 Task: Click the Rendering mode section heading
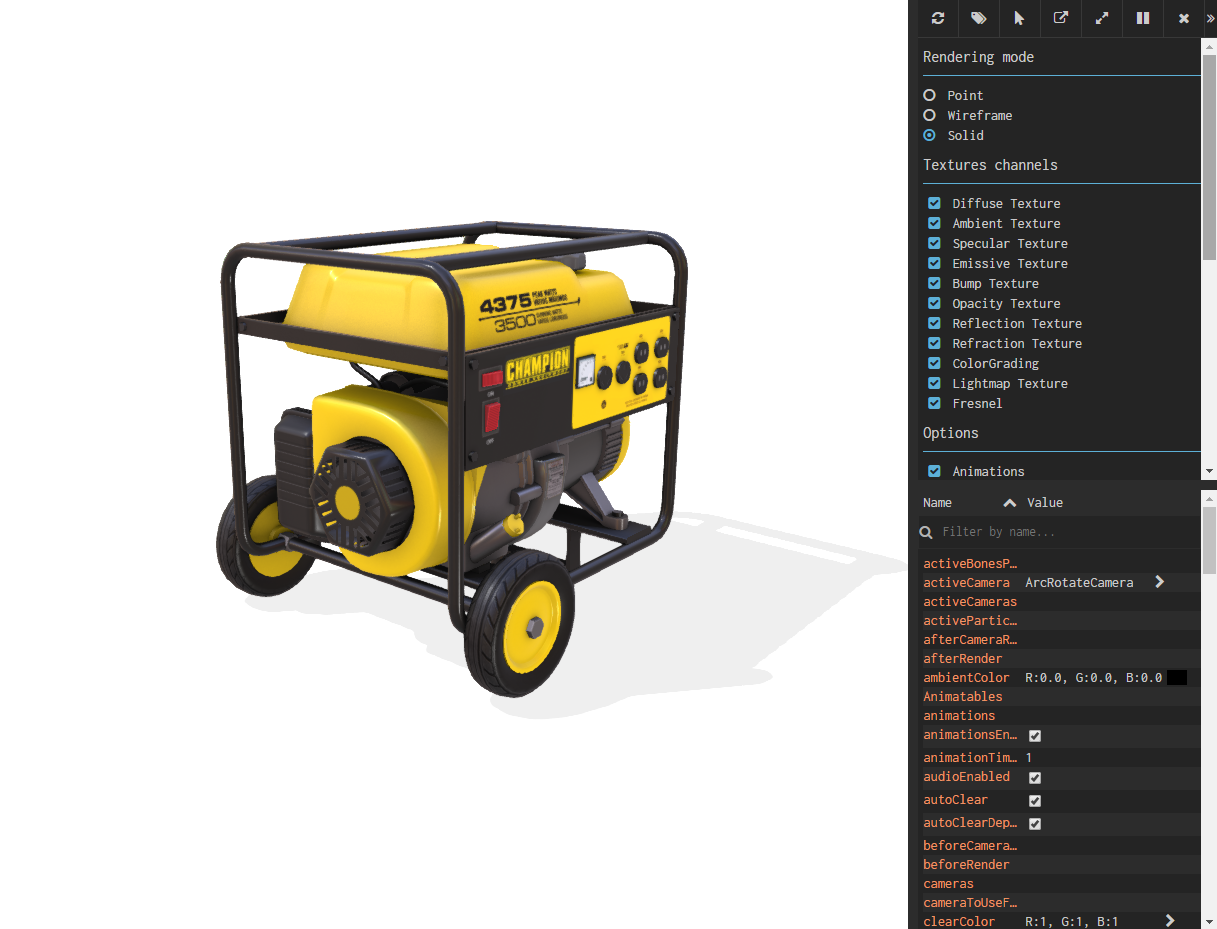(978, 57)
